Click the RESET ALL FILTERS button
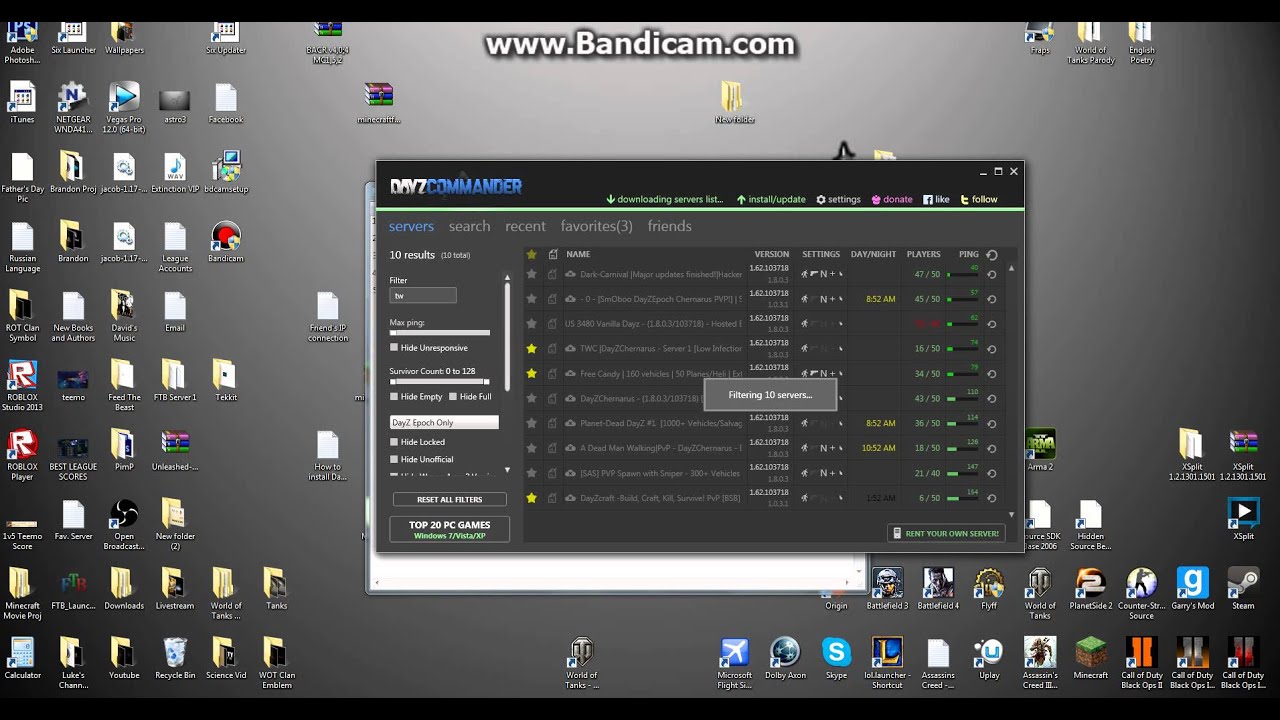The image size is (1280, 720). tap(449, 499)
